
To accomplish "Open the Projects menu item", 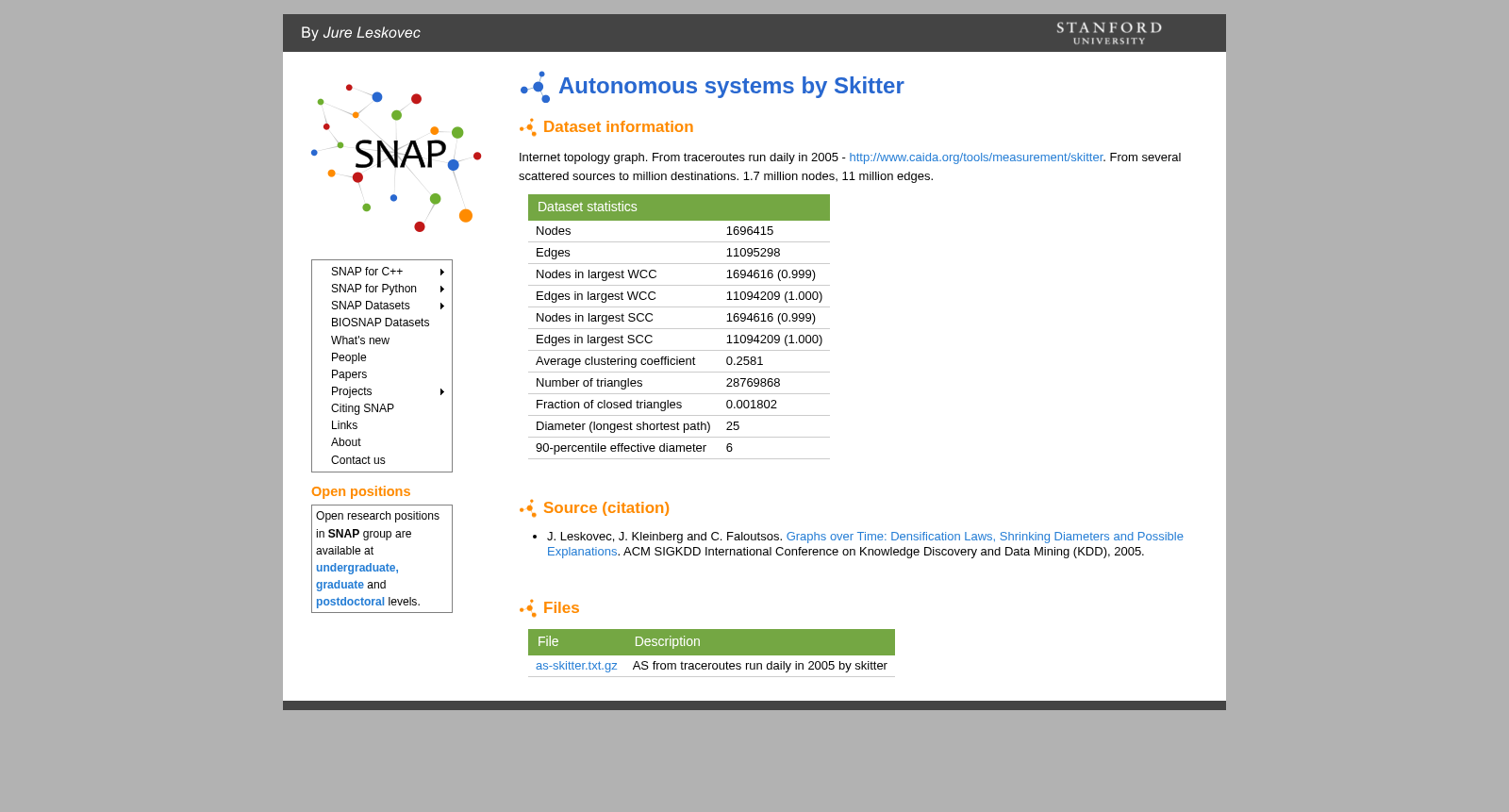I will 352,391.
